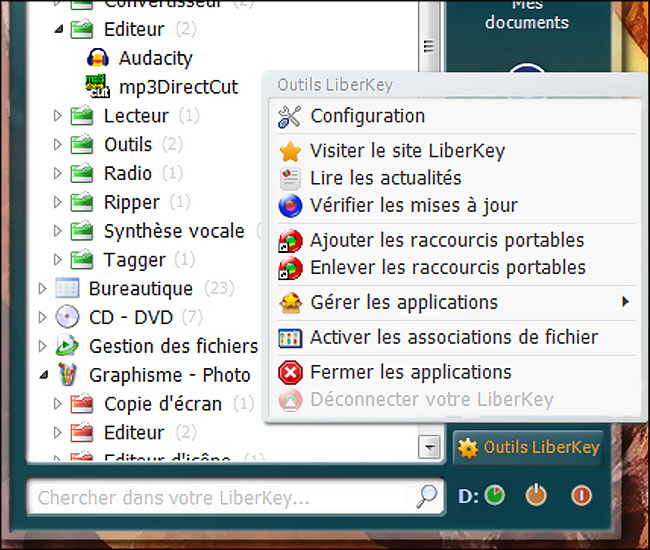Click the Bureautique category icon

tap(67, 288)
